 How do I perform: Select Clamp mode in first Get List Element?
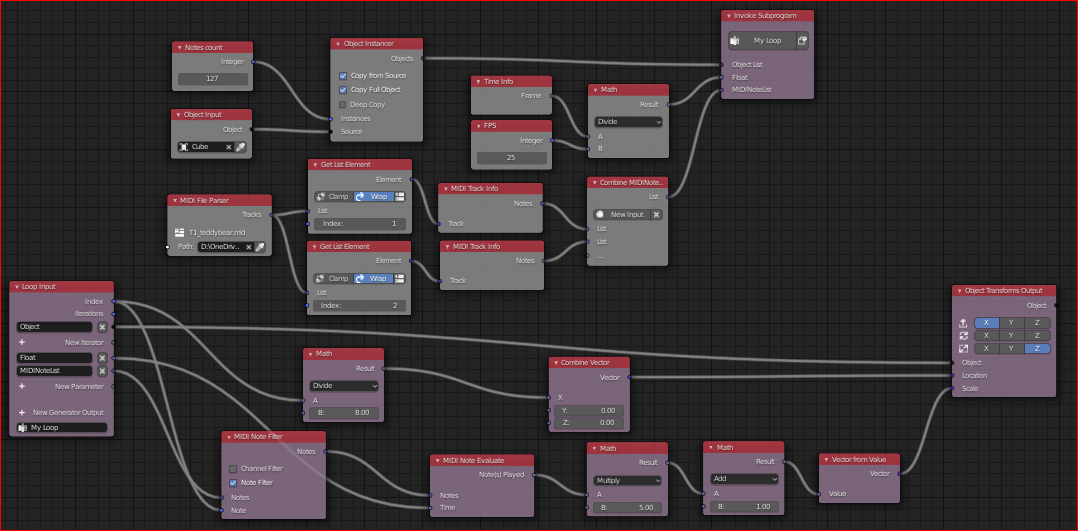(333, 197)
